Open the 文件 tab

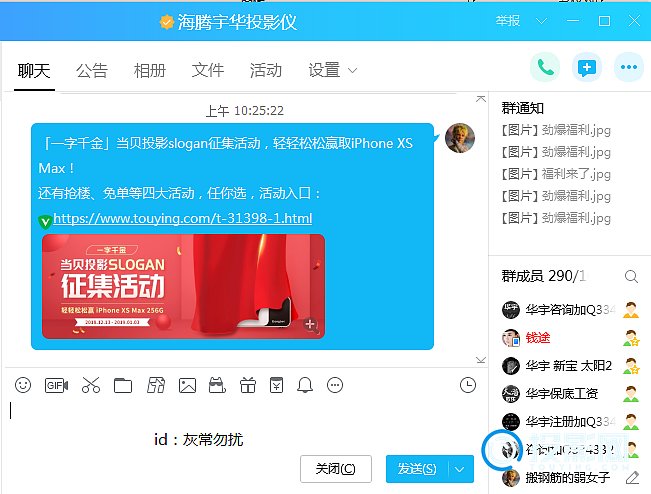pyautogui.click(x=208, y=71)
